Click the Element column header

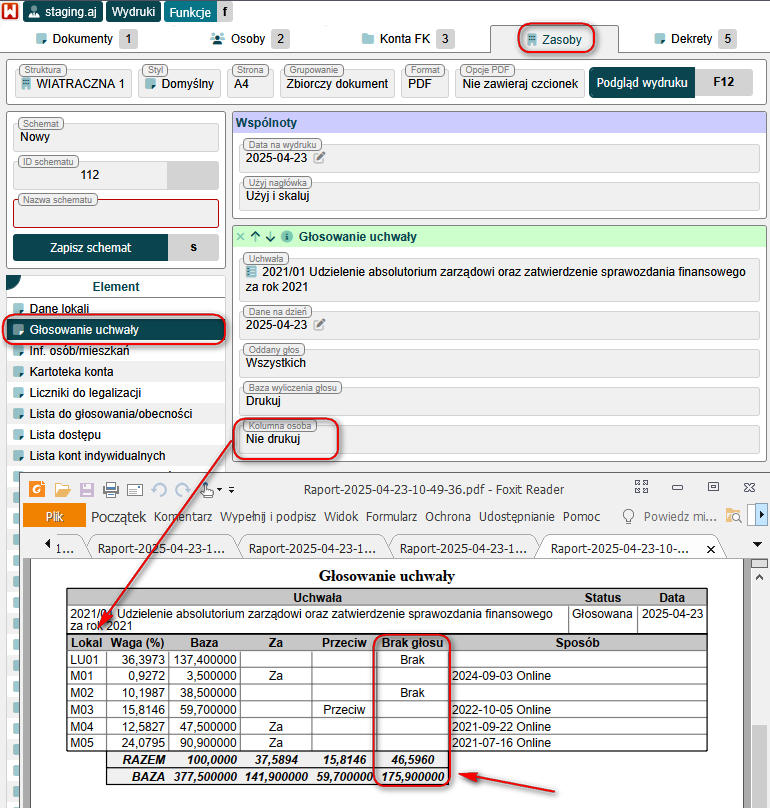116,287
